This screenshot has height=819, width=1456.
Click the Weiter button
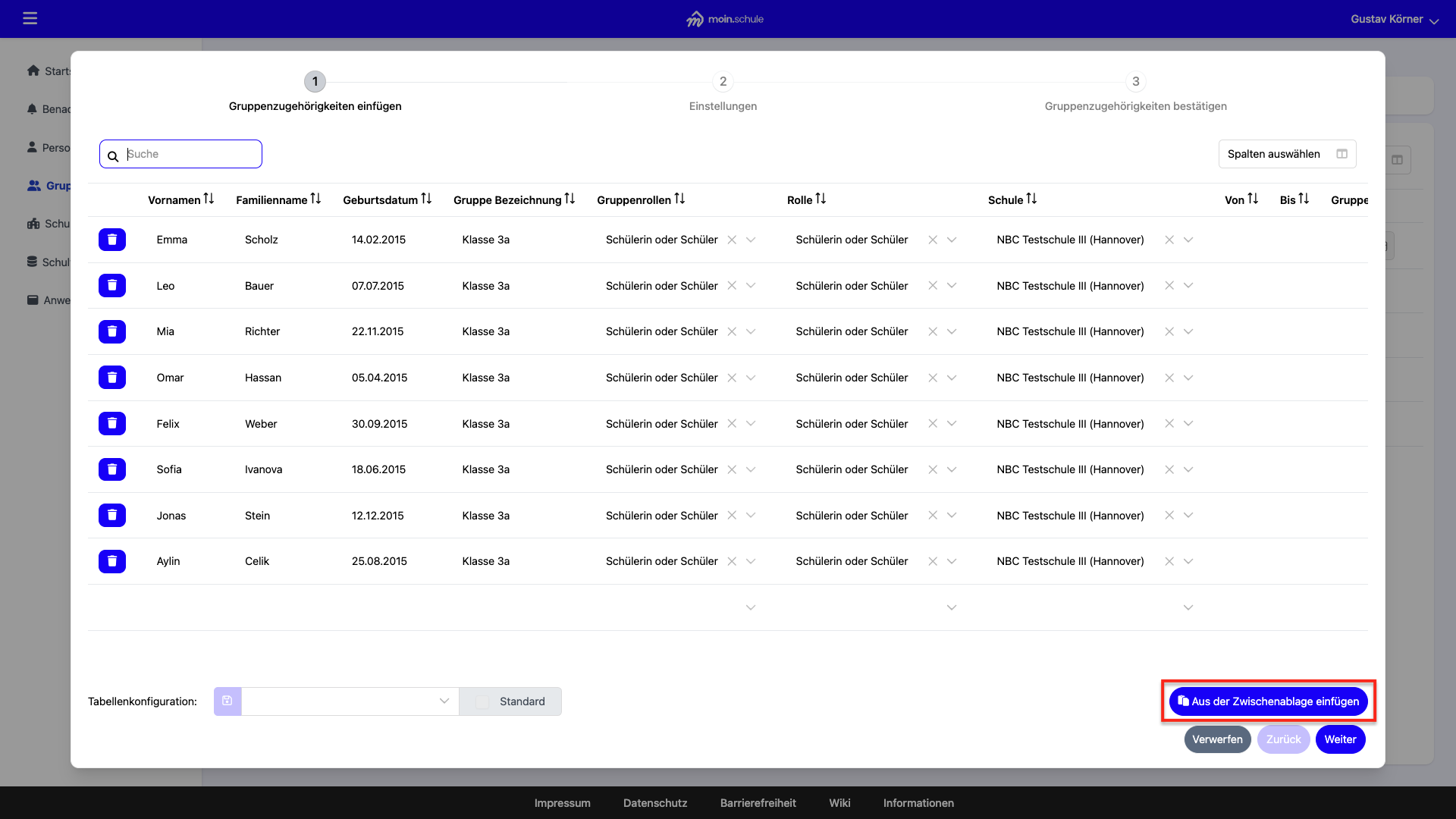pyautogui.click(x=1340, y=739)
